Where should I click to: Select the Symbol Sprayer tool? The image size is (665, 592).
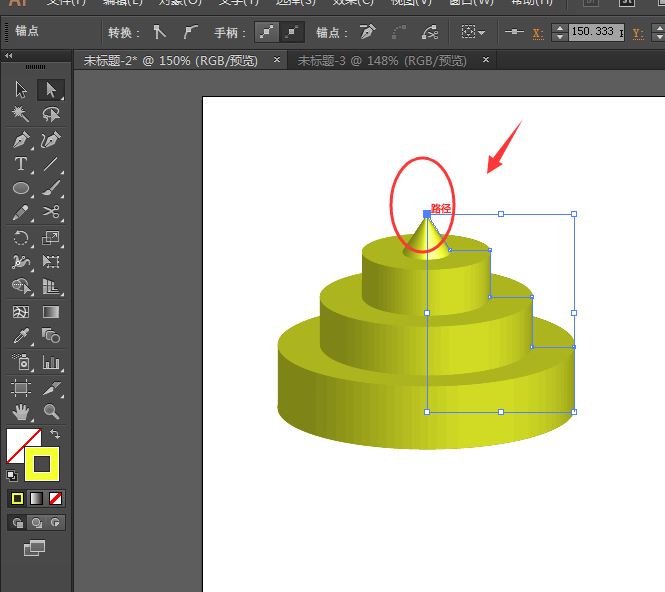point(21,362)
